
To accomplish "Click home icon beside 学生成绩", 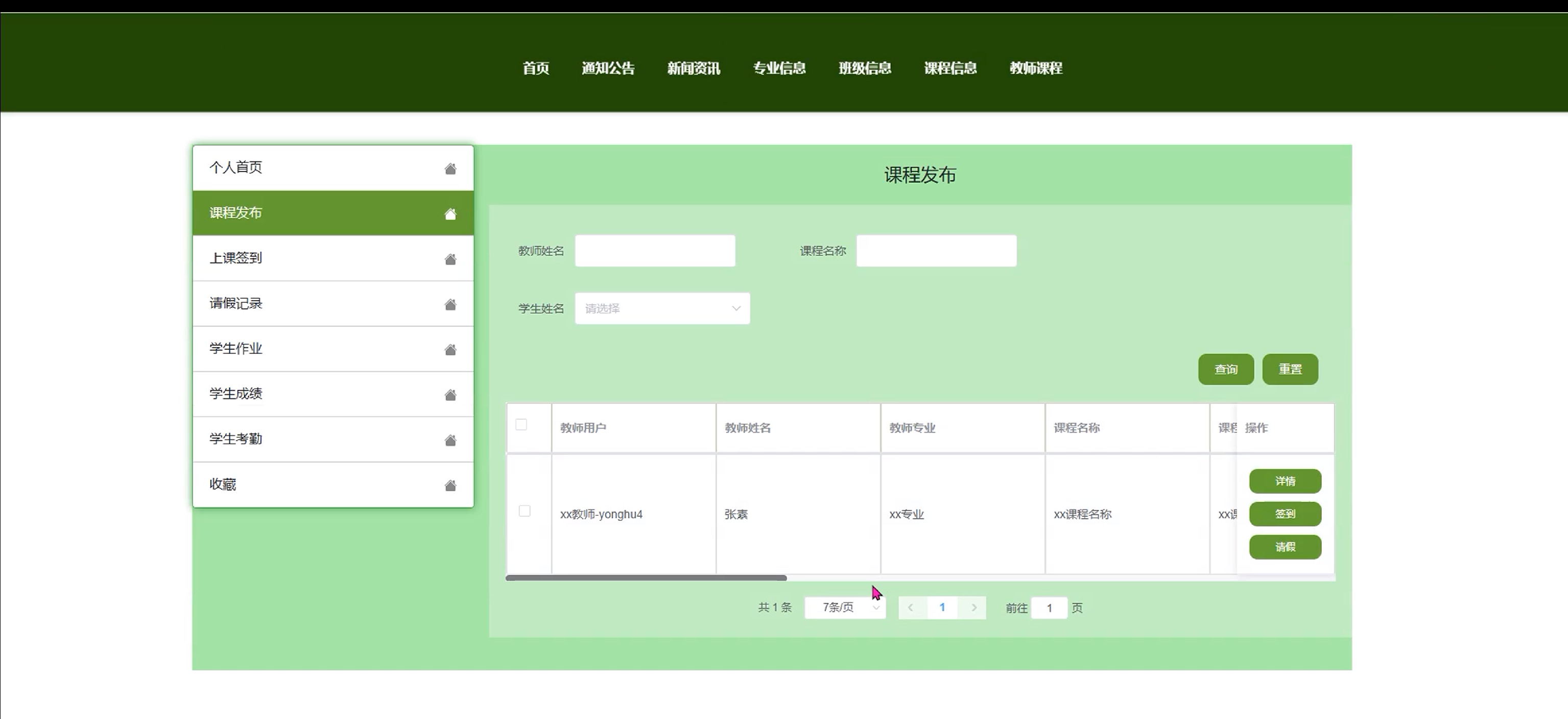I will pyautogui.click(x=450, y=395).
